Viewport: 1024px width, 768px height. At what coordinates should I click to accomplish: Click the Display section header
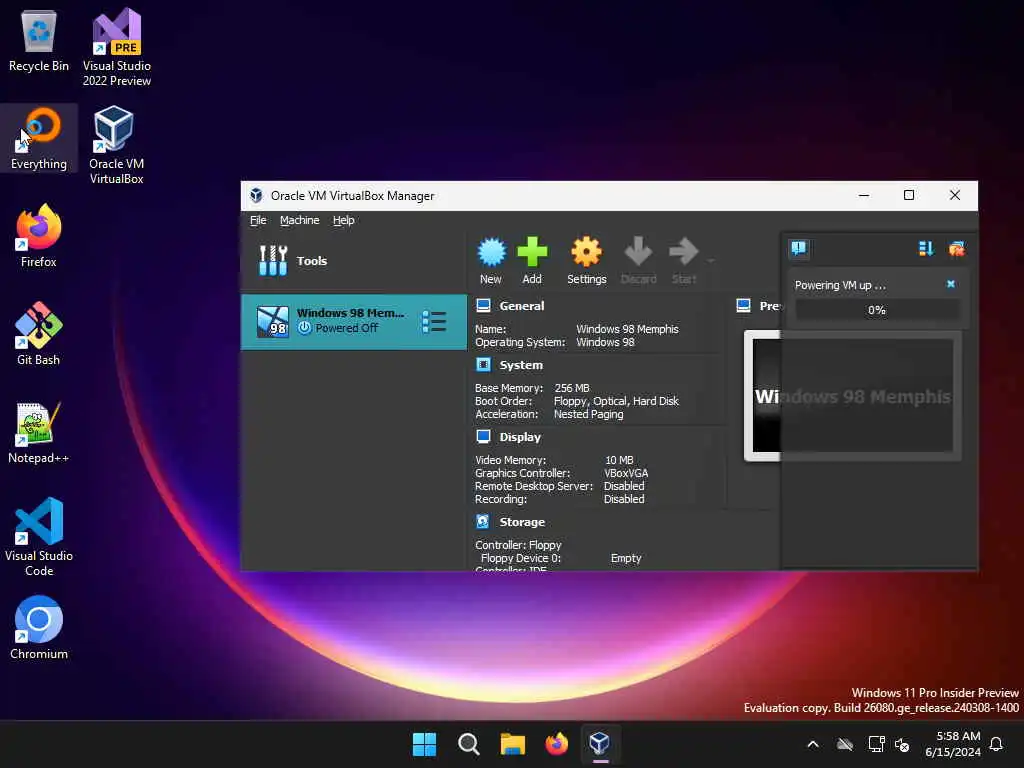point(520,437)
